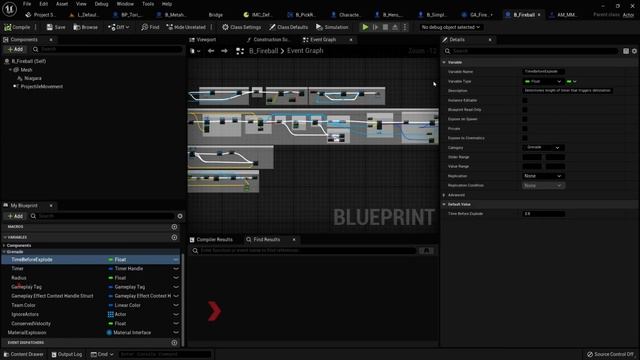The width and height of the screenshot is (640, 360).
Task: Switch to the Construction Script tab
Action: (268, 40)
